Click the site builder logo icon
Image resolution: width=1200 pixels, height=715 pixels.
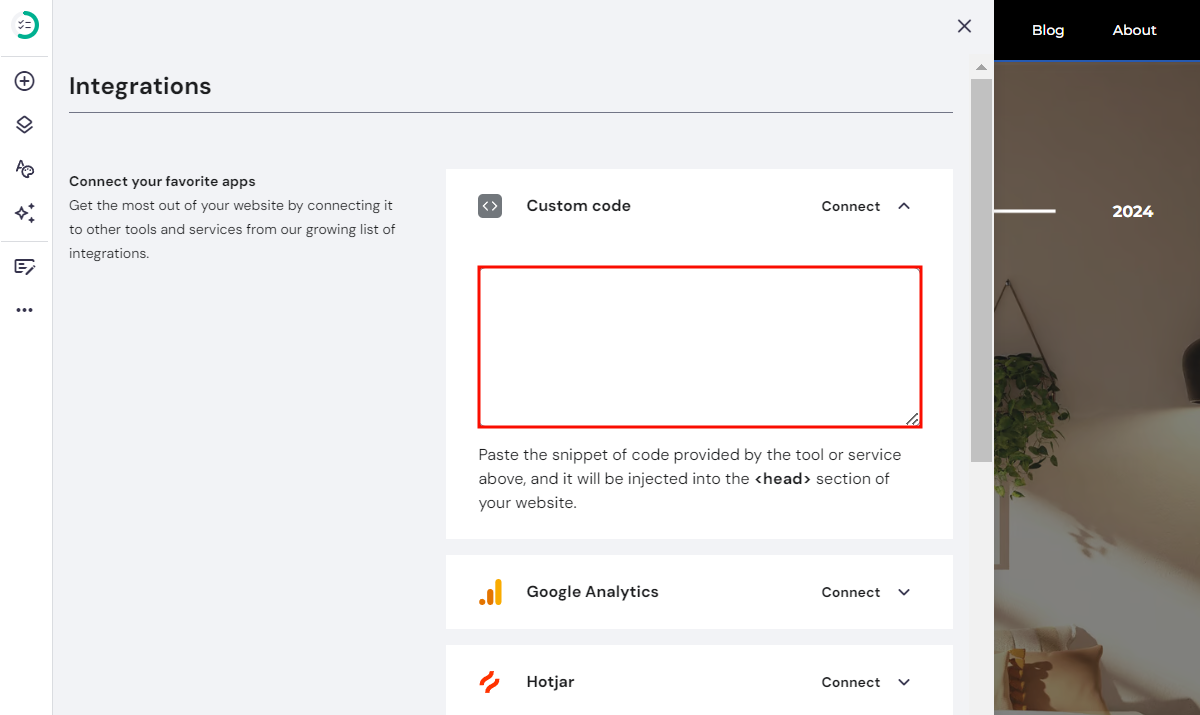click(x=25, y=25)
